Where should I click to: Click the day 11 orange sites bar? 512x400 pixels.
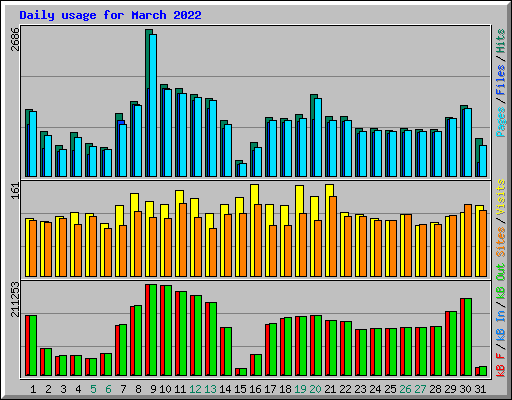click(183, 240)
